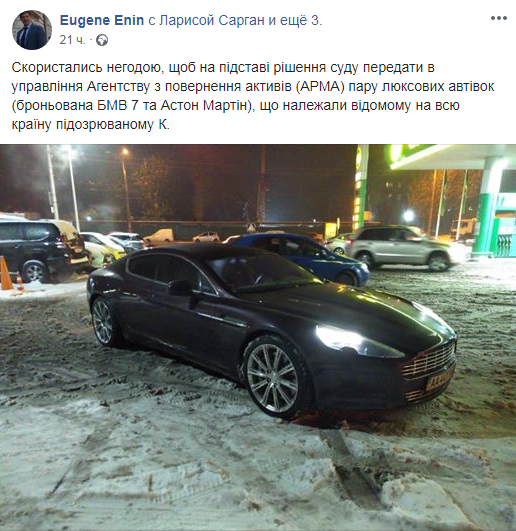
Task: Open tagged profile Ларисой Сарган
Action: (212, 20)
